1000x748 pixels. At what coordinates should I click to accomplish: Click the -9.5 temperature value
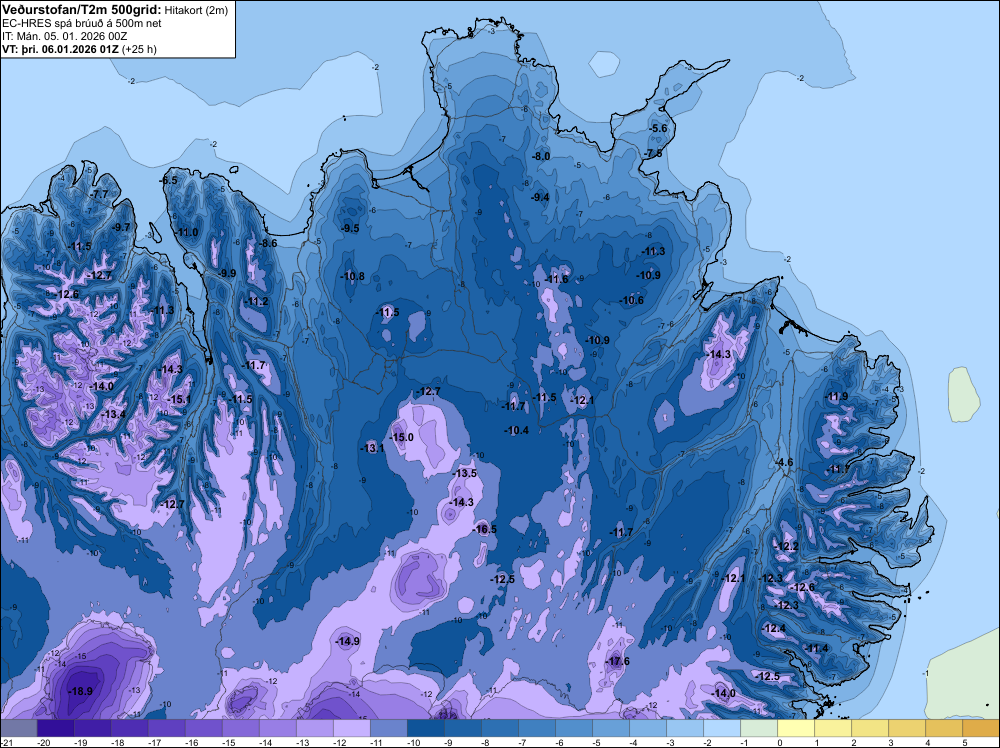[x=349, y=228]
